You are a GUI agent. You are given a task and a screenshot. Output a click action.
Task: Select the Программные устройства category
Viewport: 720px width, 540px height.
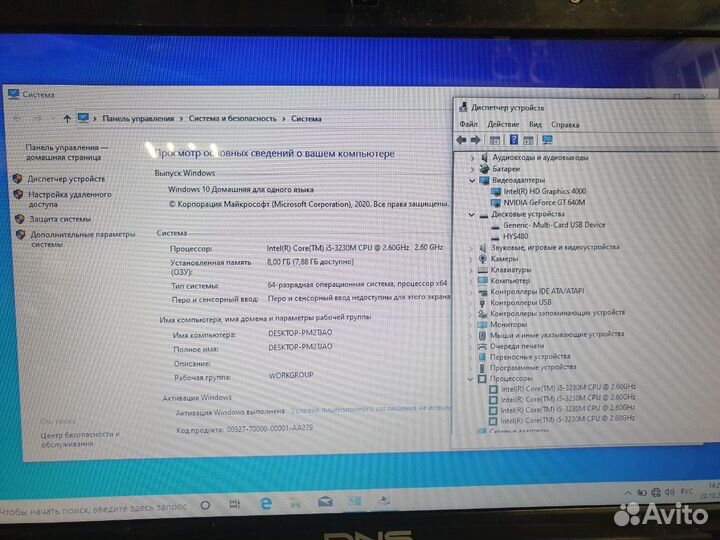pyautogui.click(x=533, y=367)
